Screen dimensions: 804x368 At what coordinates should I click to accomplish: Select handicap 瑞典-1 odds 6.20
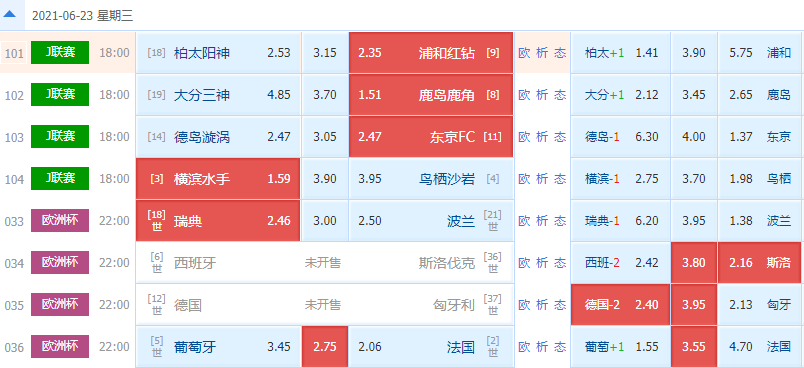(620, 221)
